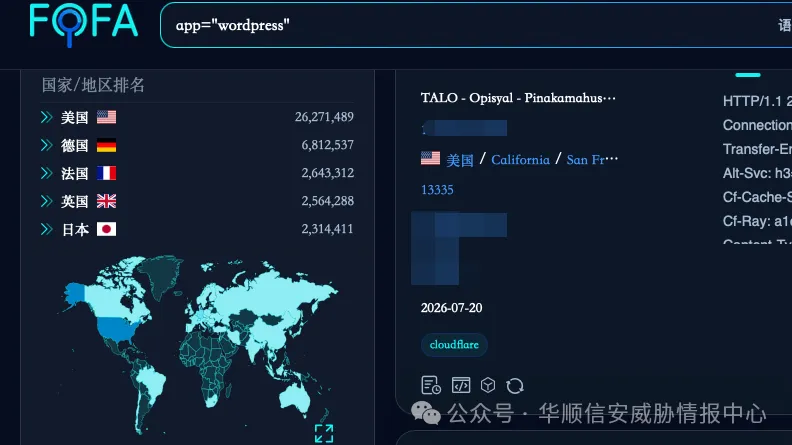Open the history record icon
The image size is (792, 445).
click(x=431, y=385)
